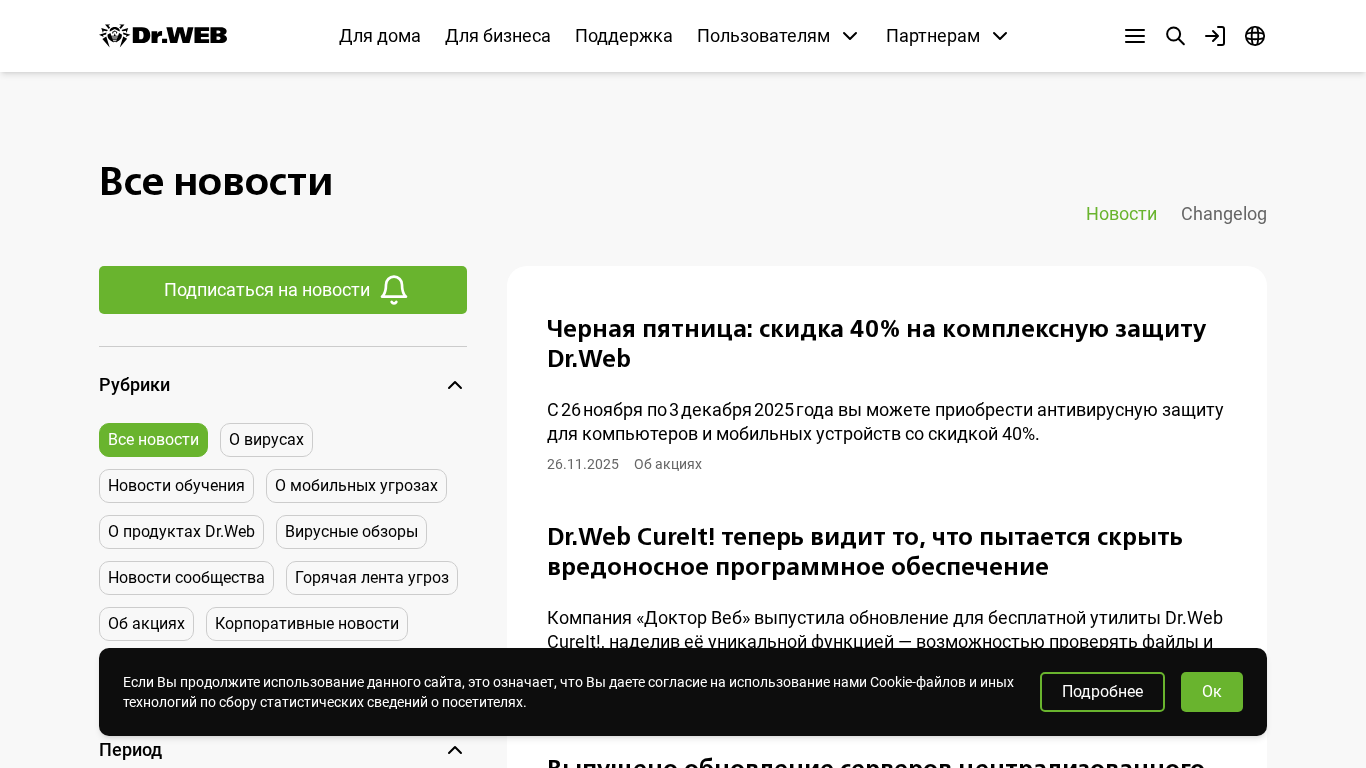Viewport: 1366px width, 768px height.
Task: Open the language globe icon
Action: pyautogui.click(x=1255, y=36)
